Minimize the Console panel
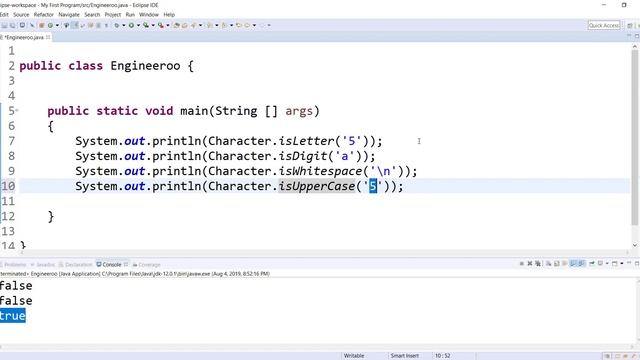 pyautogui.click(x=629, y=263)
